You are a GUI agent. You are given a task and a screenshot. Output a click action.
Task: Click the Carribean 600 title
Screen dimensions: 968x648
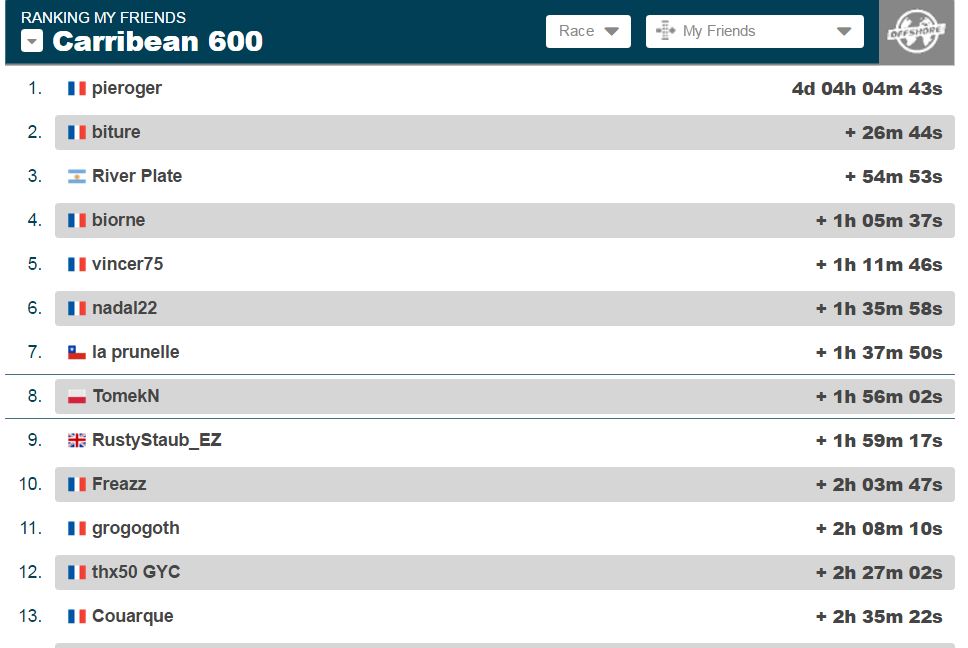pos(157,41)
